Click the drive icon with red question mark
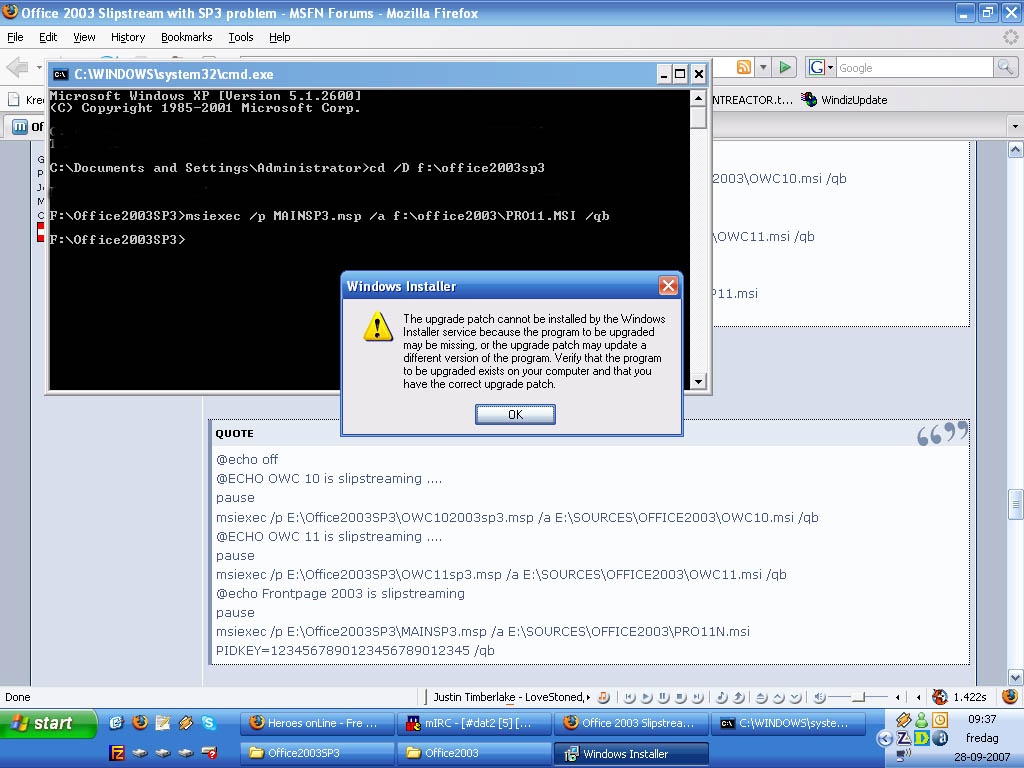The image size is (1024, 768). (209, 753)
